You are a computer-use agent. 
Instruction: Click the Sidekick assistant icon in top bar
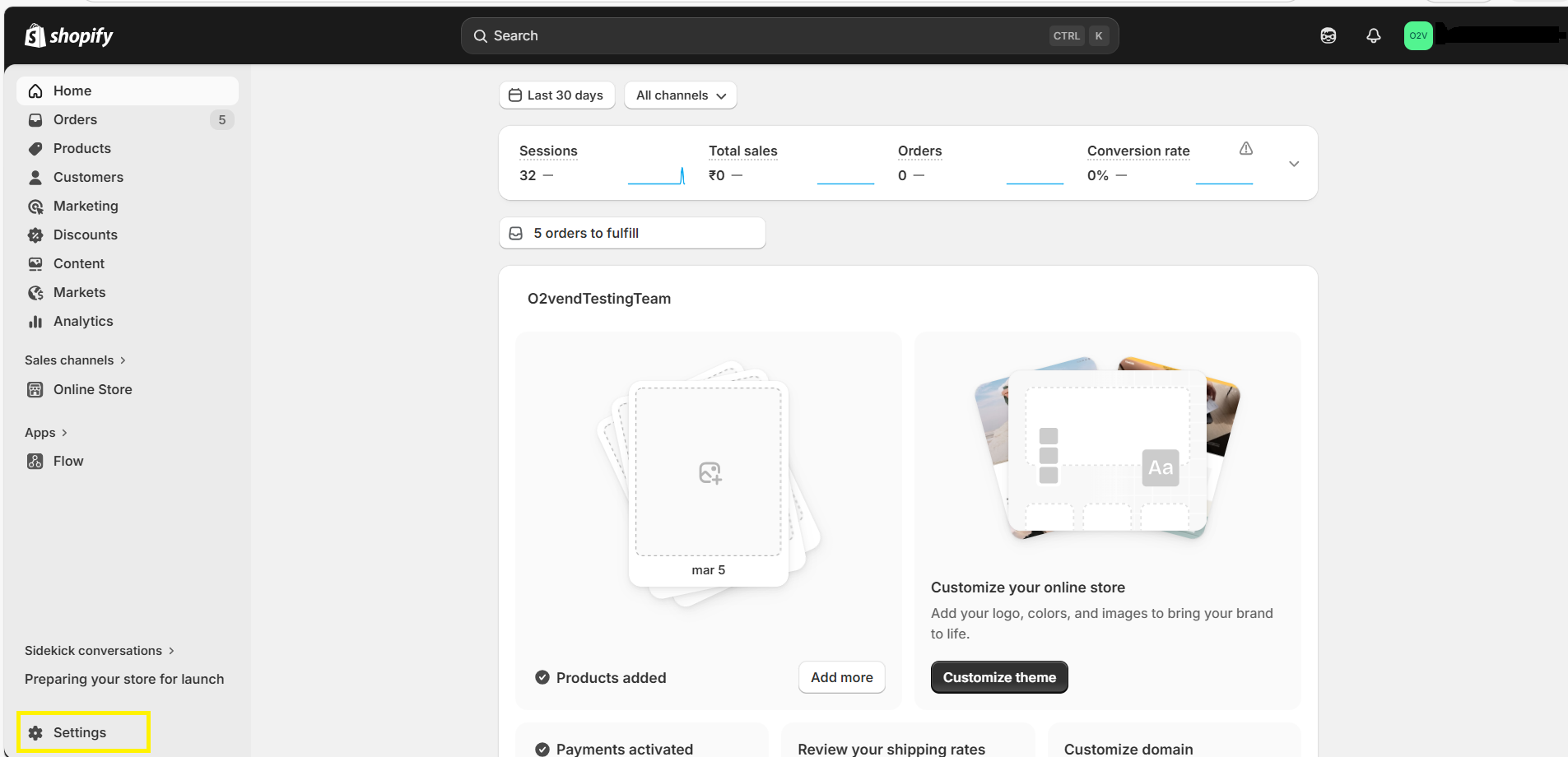[1328, 35]
